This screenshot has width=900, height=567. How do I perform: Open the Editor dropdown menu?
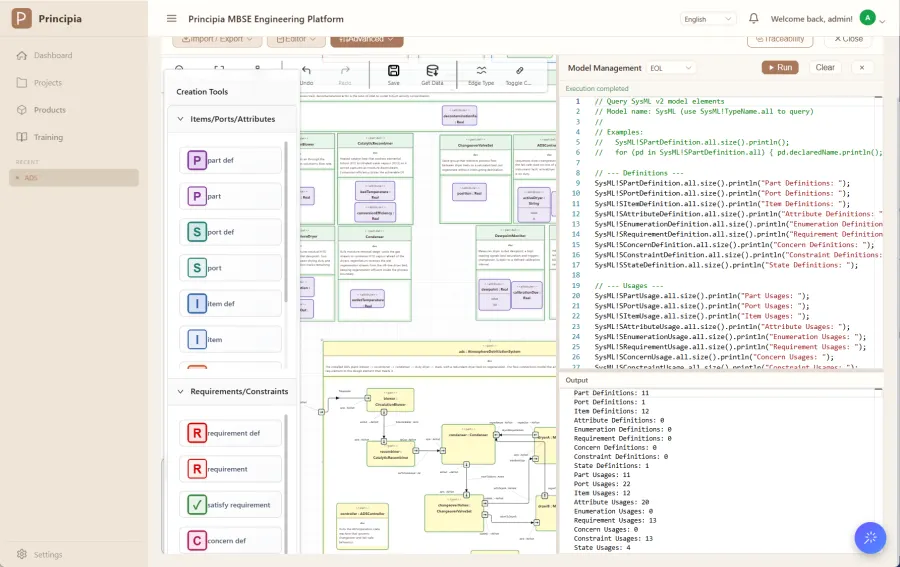click(x=296, y=40)
